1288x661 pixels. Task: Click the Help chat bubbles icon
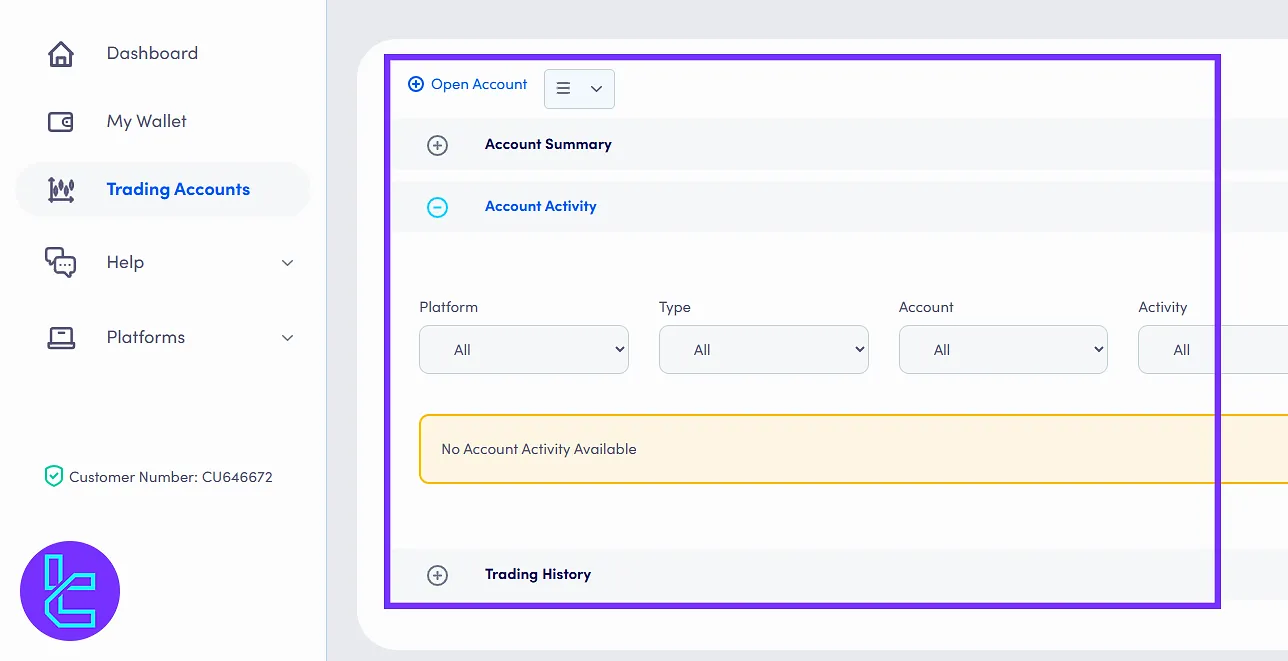click(x=61, y=262)
